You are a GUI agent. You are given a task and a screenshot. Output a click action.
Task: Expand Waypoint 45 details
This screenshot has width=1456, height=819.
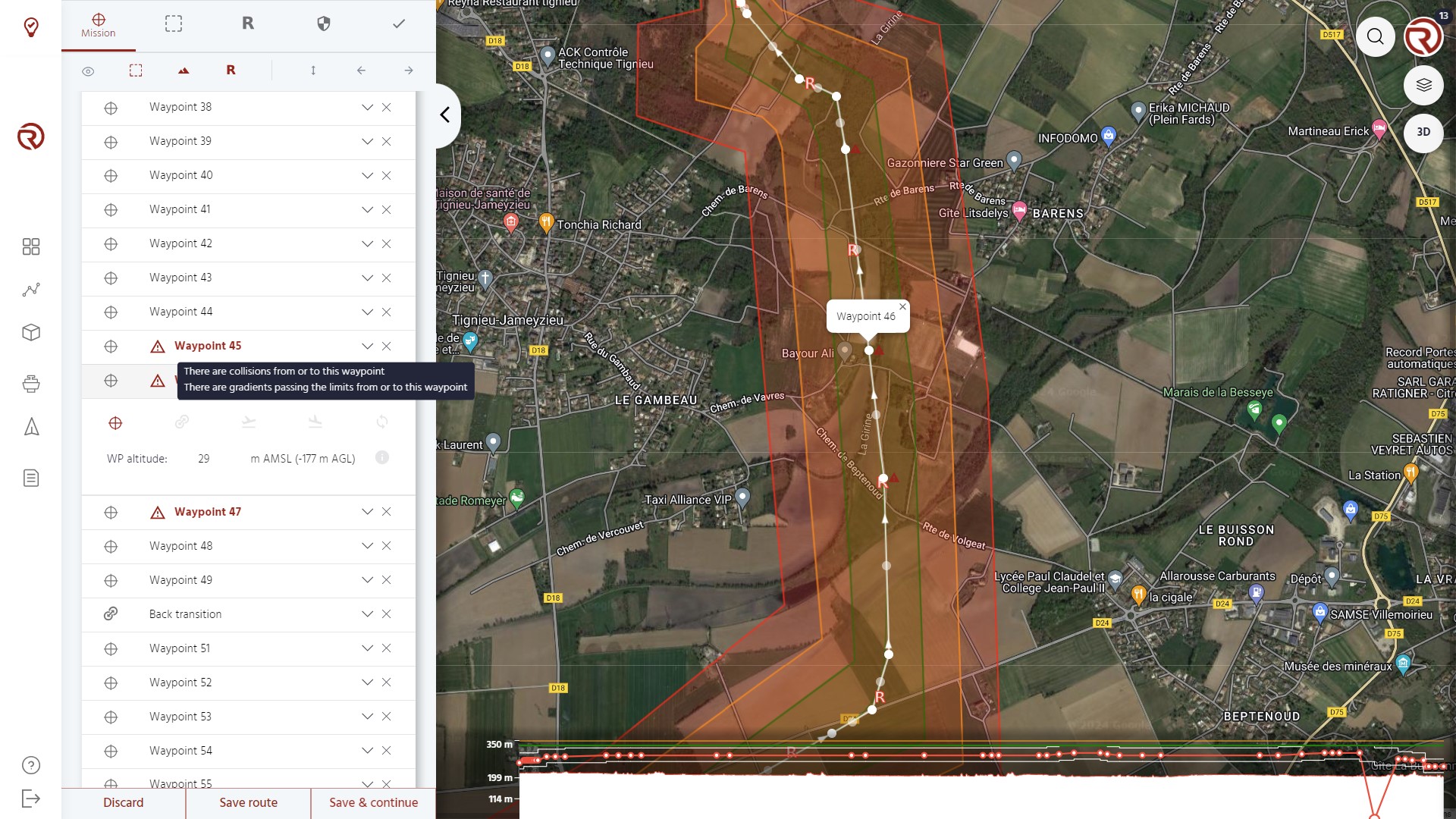pyautogui.click(x=367, y=347)
